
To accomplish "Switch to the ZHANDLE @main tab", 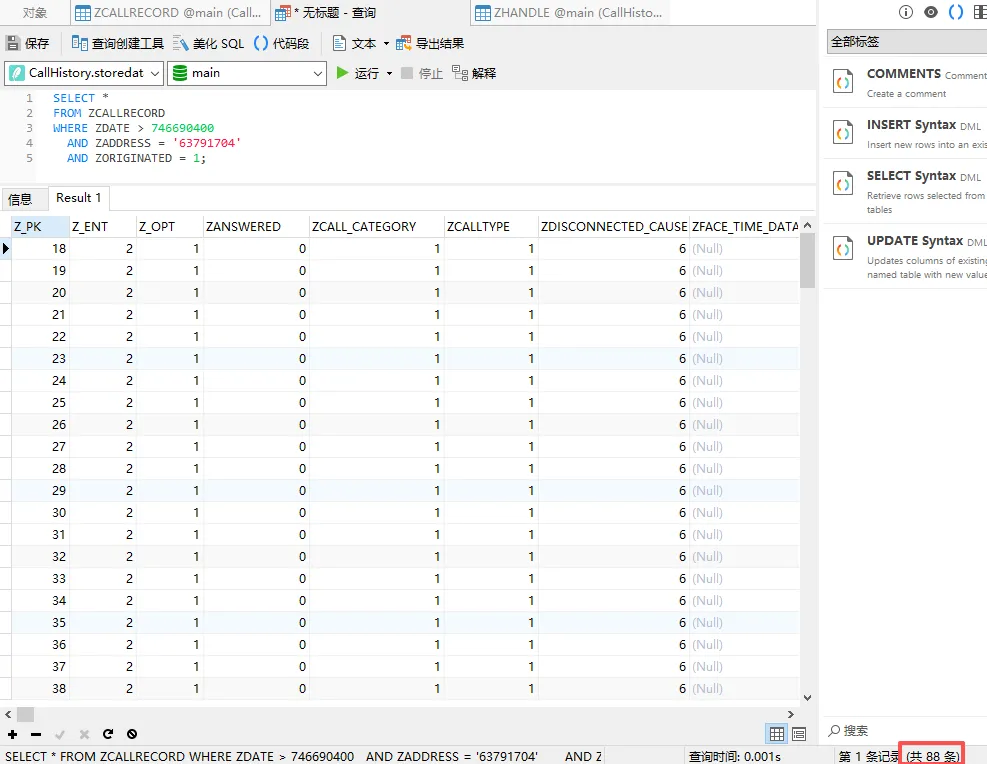I will (x=569, y=13).
